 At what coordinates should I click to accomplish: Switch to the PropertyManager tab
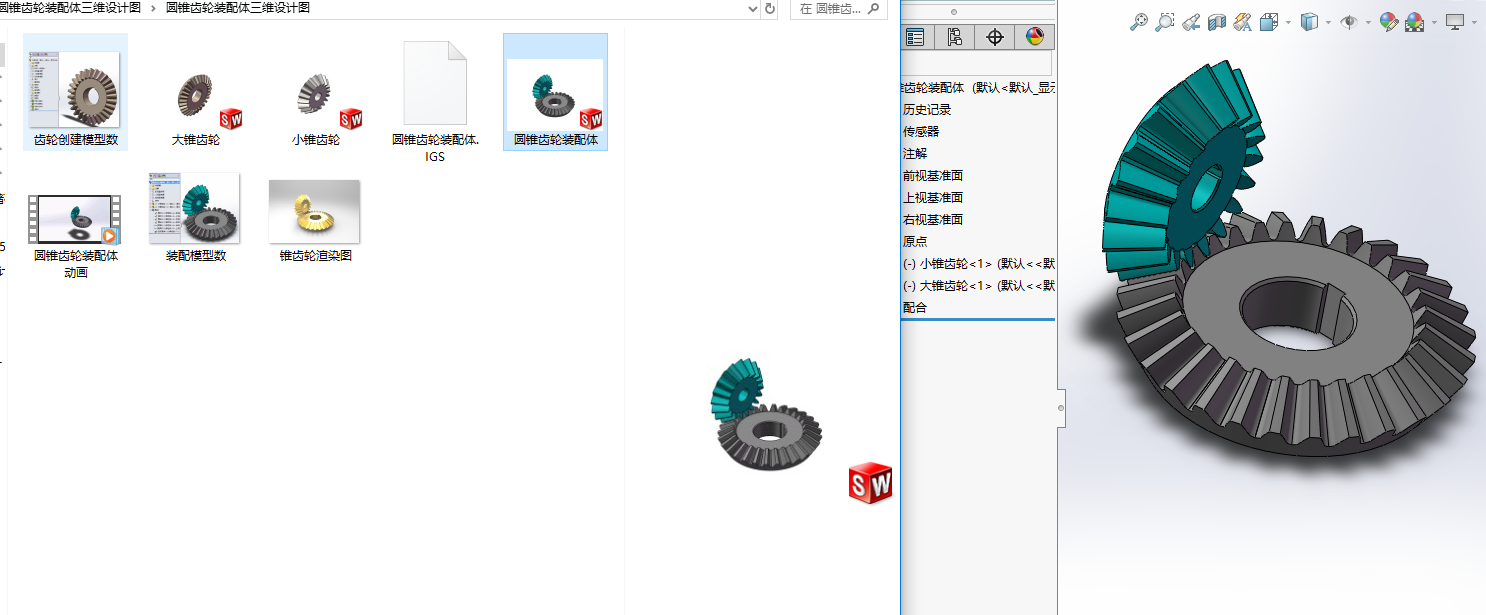coord(914,37)
